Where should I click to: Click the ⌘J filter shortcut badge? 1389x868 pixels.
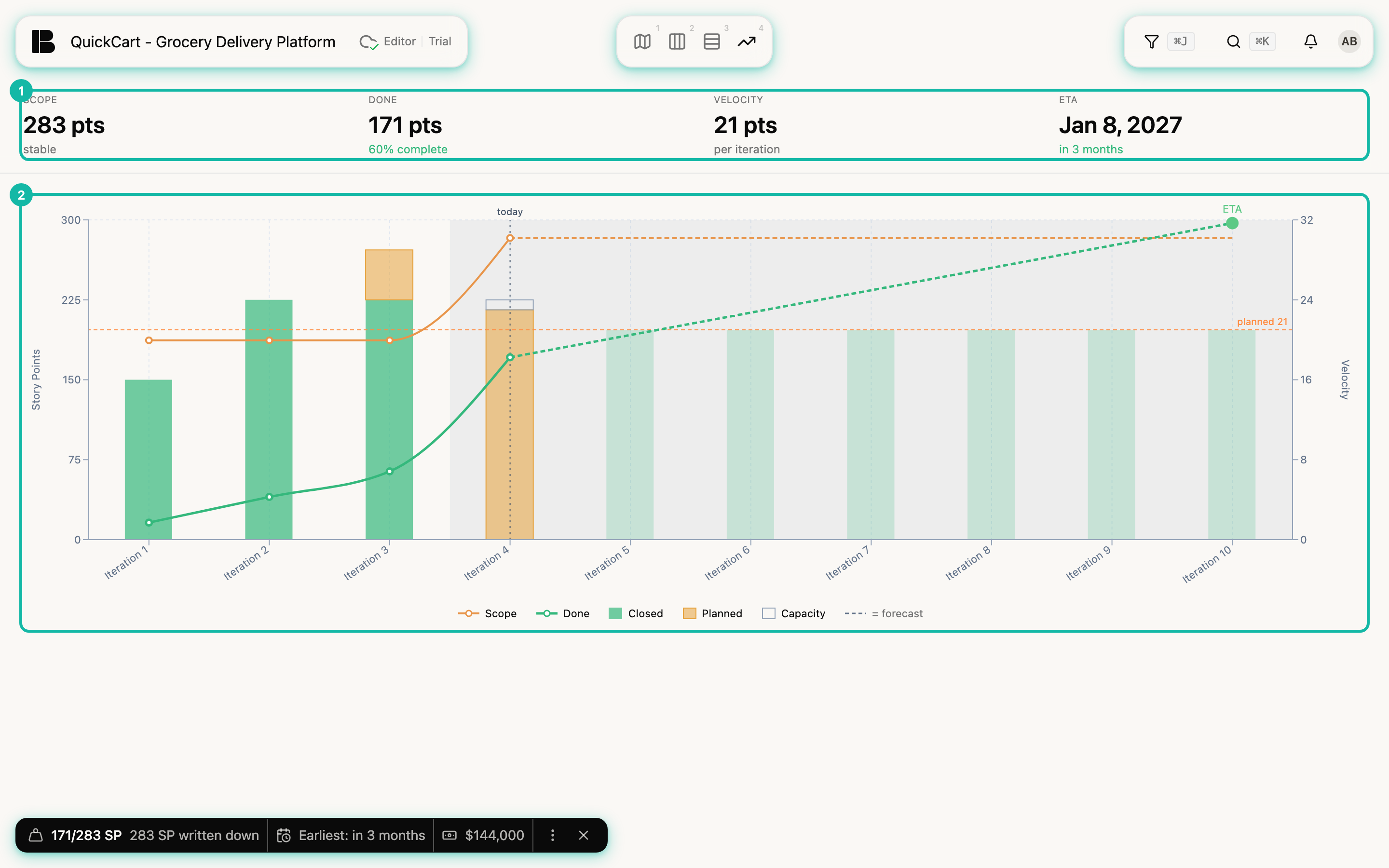coord(1181,41)
